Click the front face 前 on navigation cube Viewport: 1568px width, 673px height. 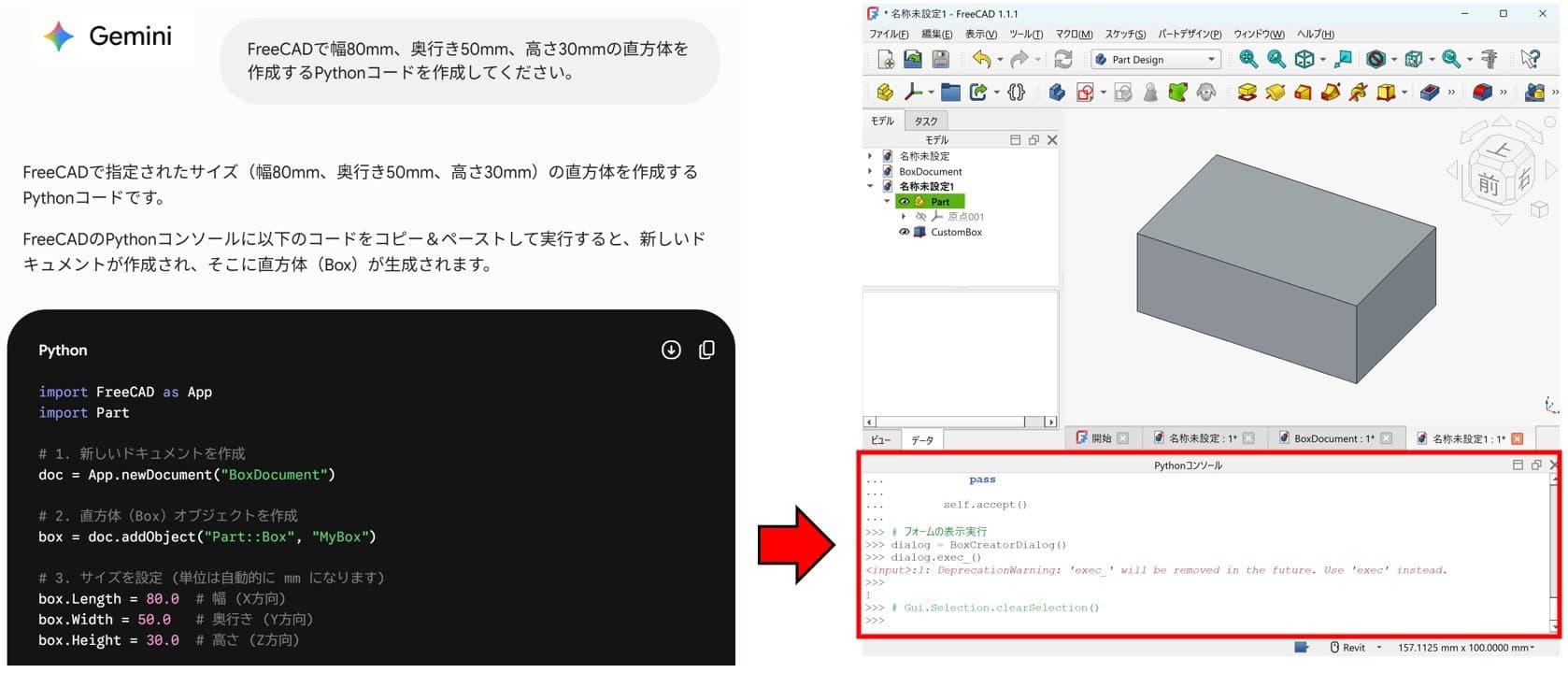click(x=1488, y=184)
